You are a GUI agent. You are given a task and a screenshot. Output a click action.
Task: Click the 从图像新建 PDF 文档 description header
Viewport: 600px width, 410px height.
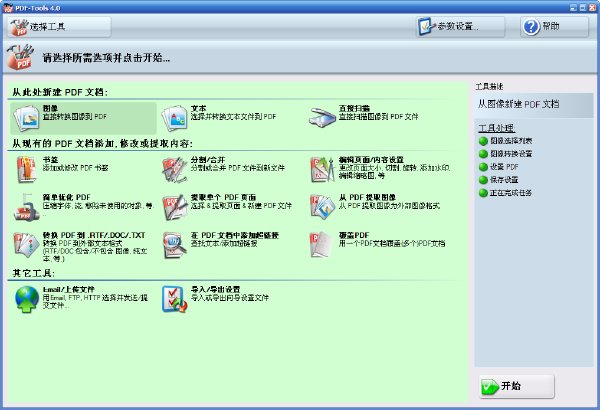pyautogui.click(x=518, y=104)
